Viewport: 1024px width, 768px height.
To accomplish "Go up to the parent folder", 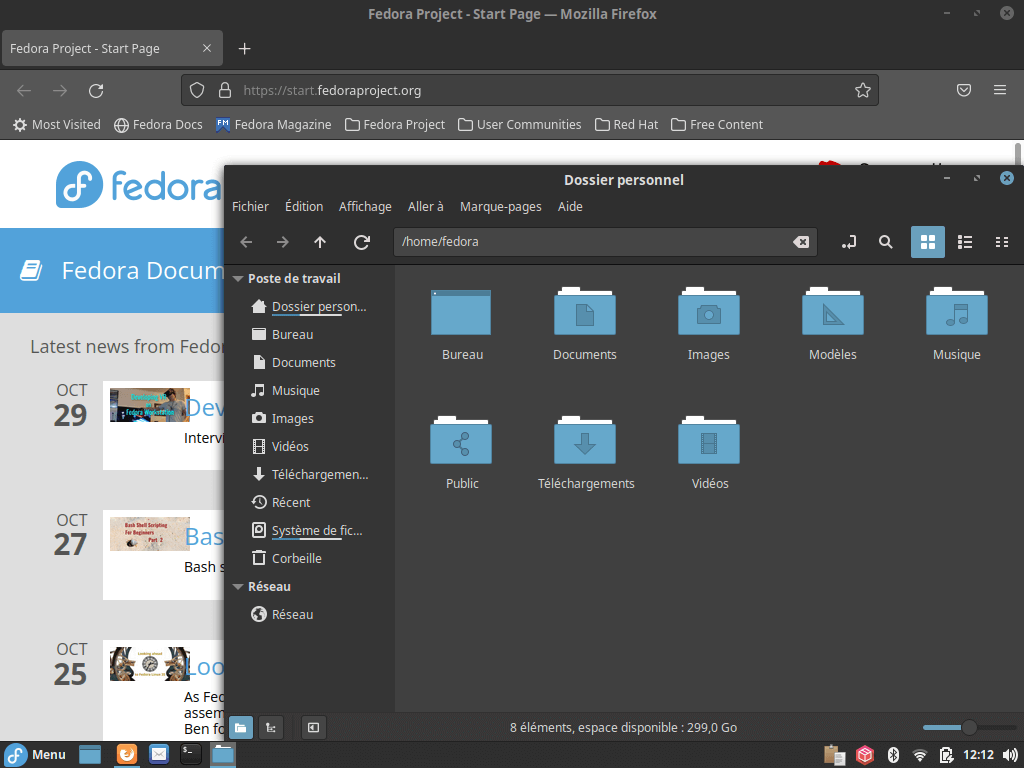I will pos(319,242).
